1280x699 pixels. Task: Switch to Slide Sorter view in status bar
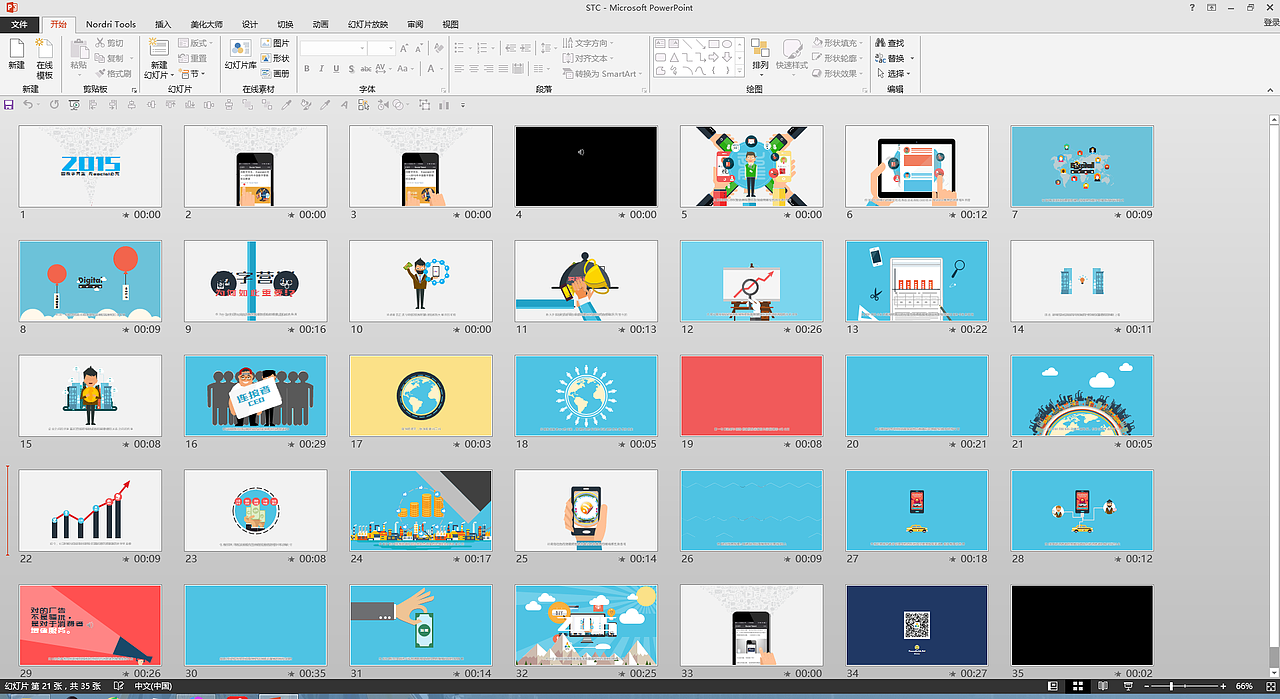click(1078, 687)
